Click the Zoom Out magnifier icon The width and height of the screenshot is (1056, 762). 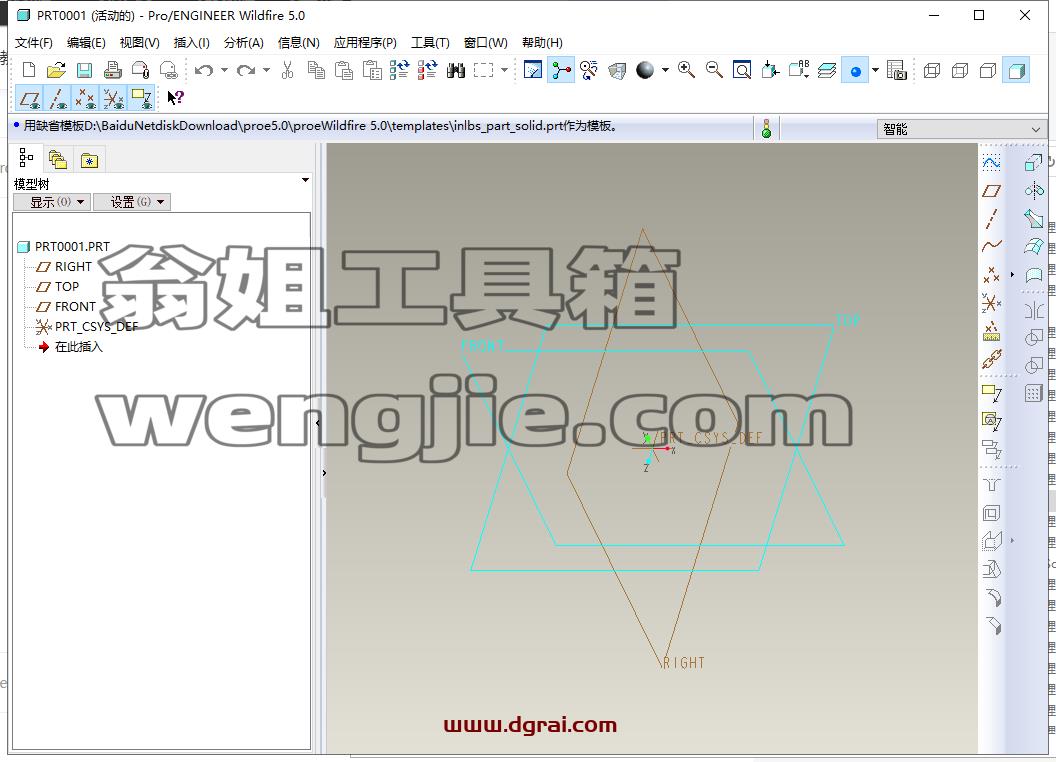coord(714,69)
